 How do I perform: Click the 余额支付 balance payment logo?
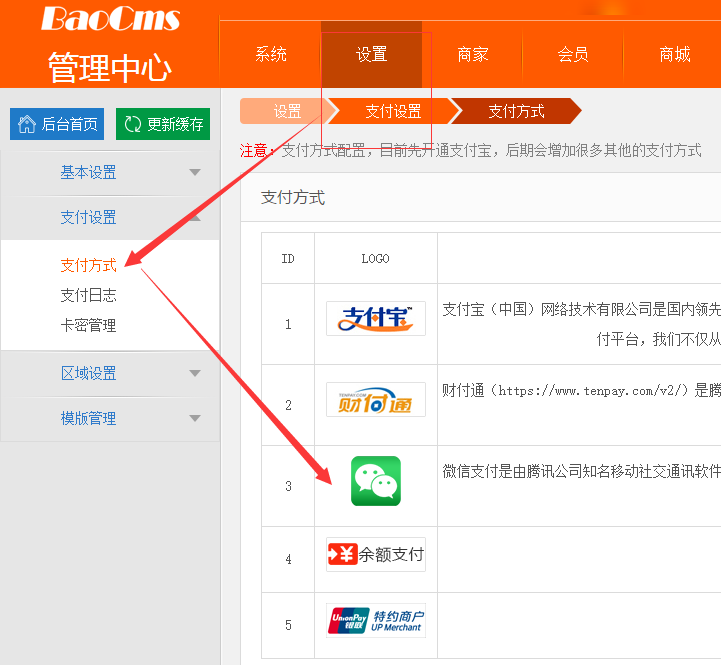tap(376, 554)
